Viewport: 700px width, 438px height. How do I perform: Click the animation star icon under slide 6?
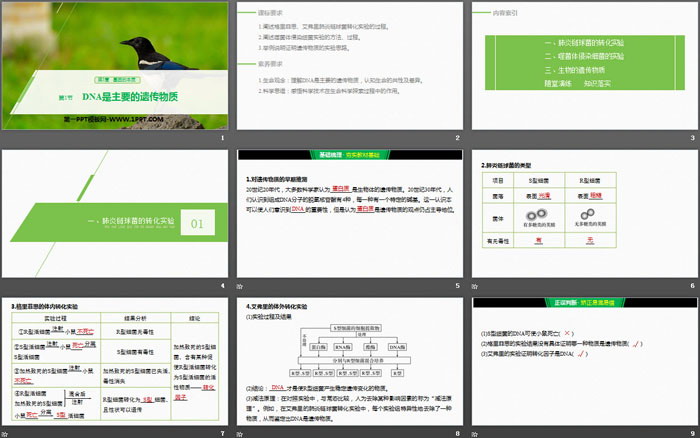pos(475,286)
